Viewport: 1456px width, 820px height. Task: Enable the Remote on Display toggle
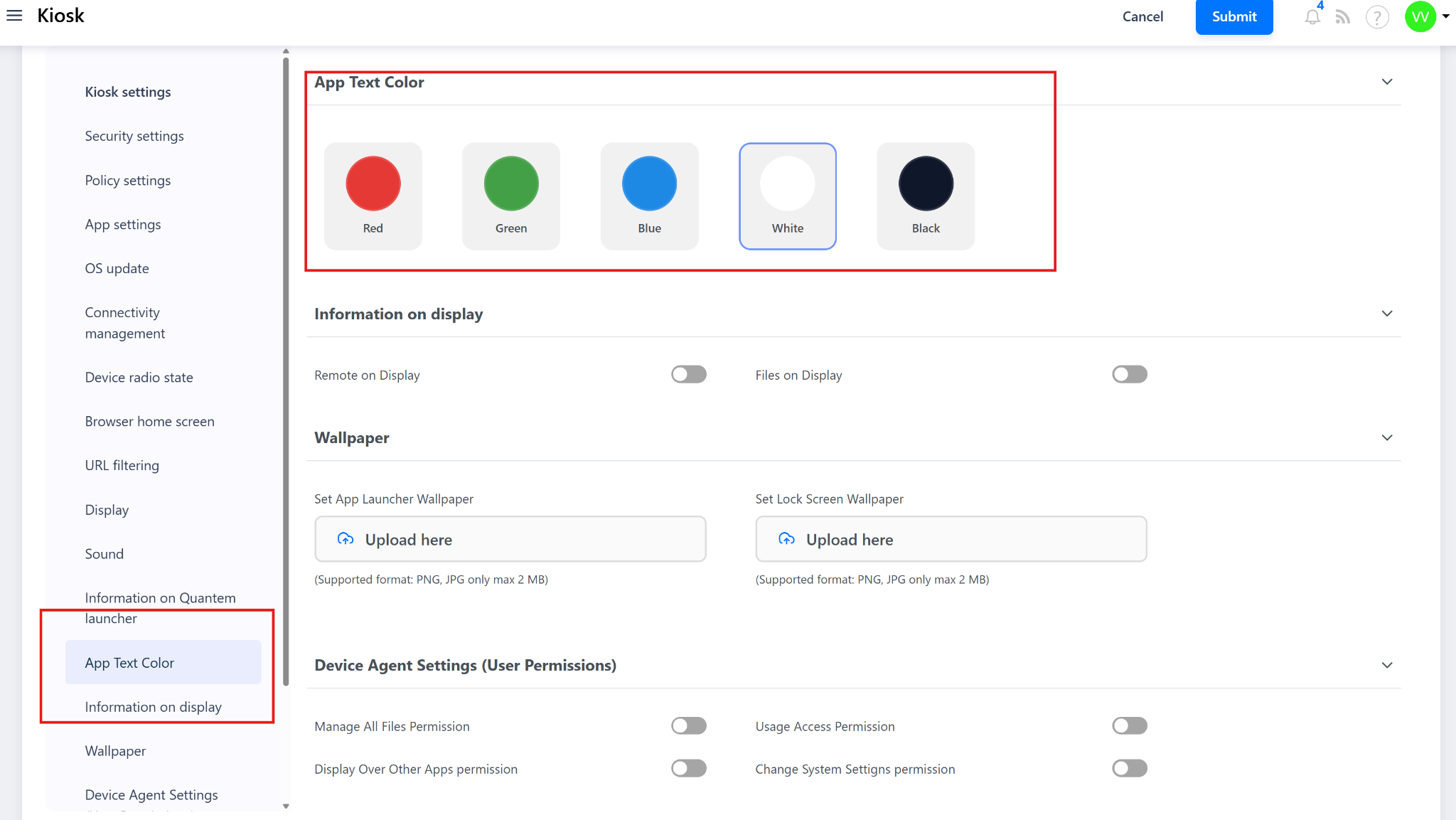[x=688, y=375]
